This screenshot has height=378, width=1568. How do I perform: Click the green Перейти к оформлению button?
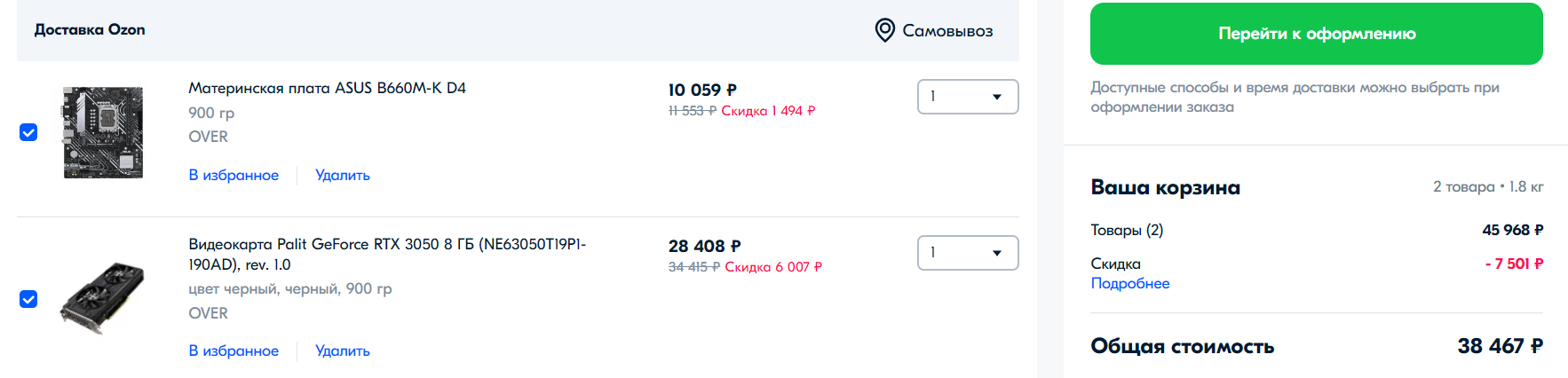pyautogui.click(x=1316, y=34)
